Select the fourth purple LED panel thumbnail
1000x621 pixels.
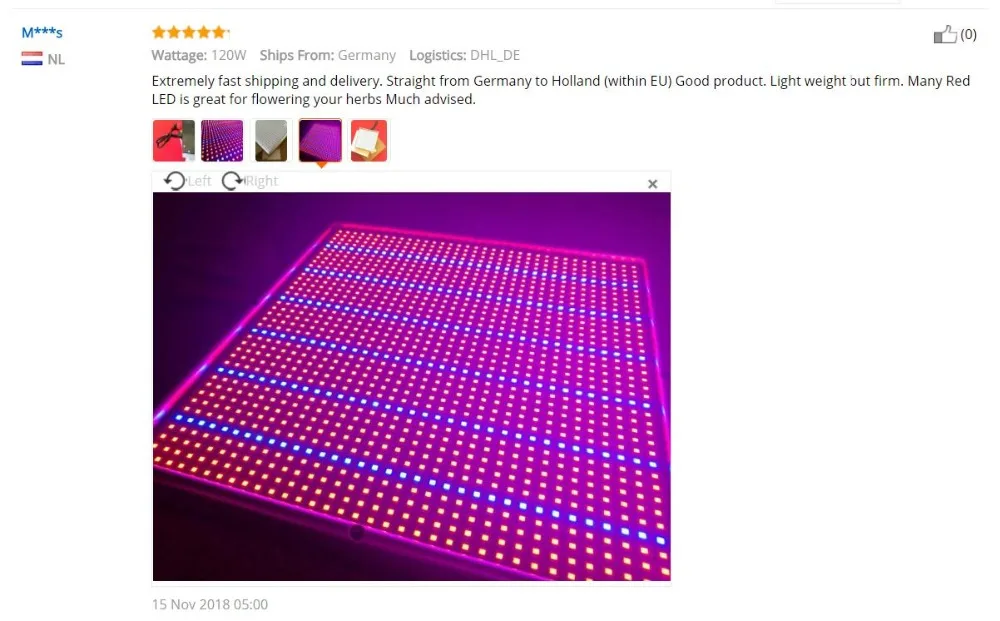320,140
